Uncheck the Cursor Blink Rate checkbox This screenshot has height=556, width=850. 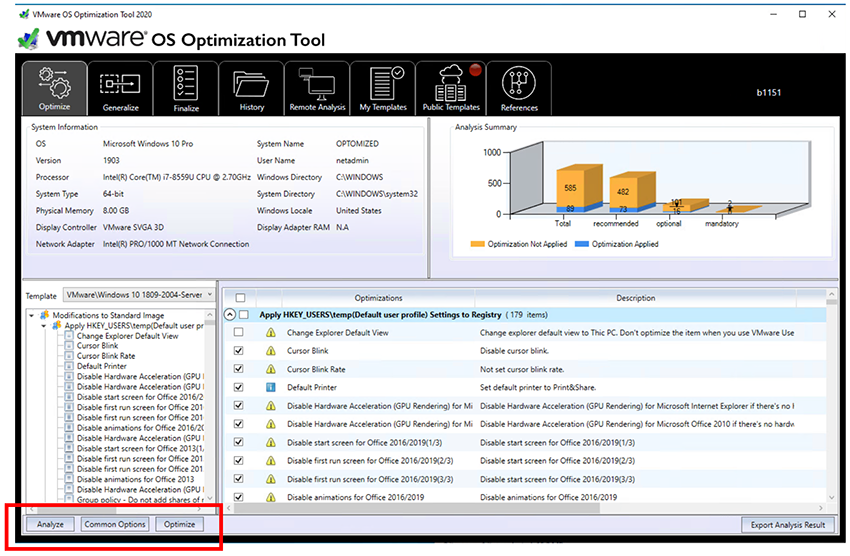tap(239, 368)
